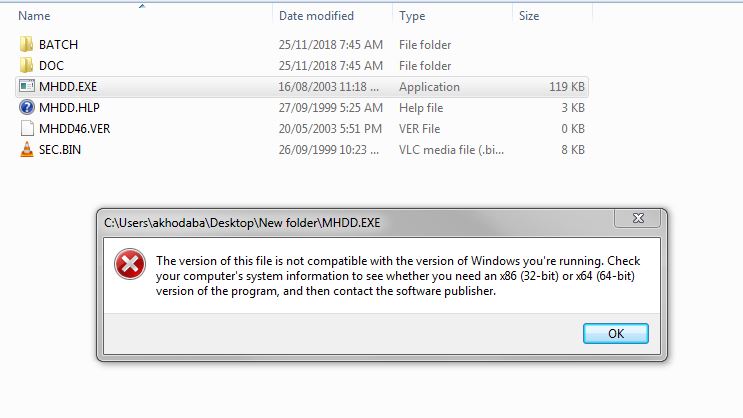Click the sort arrow above Name column
743x418 pixels.
142,6
